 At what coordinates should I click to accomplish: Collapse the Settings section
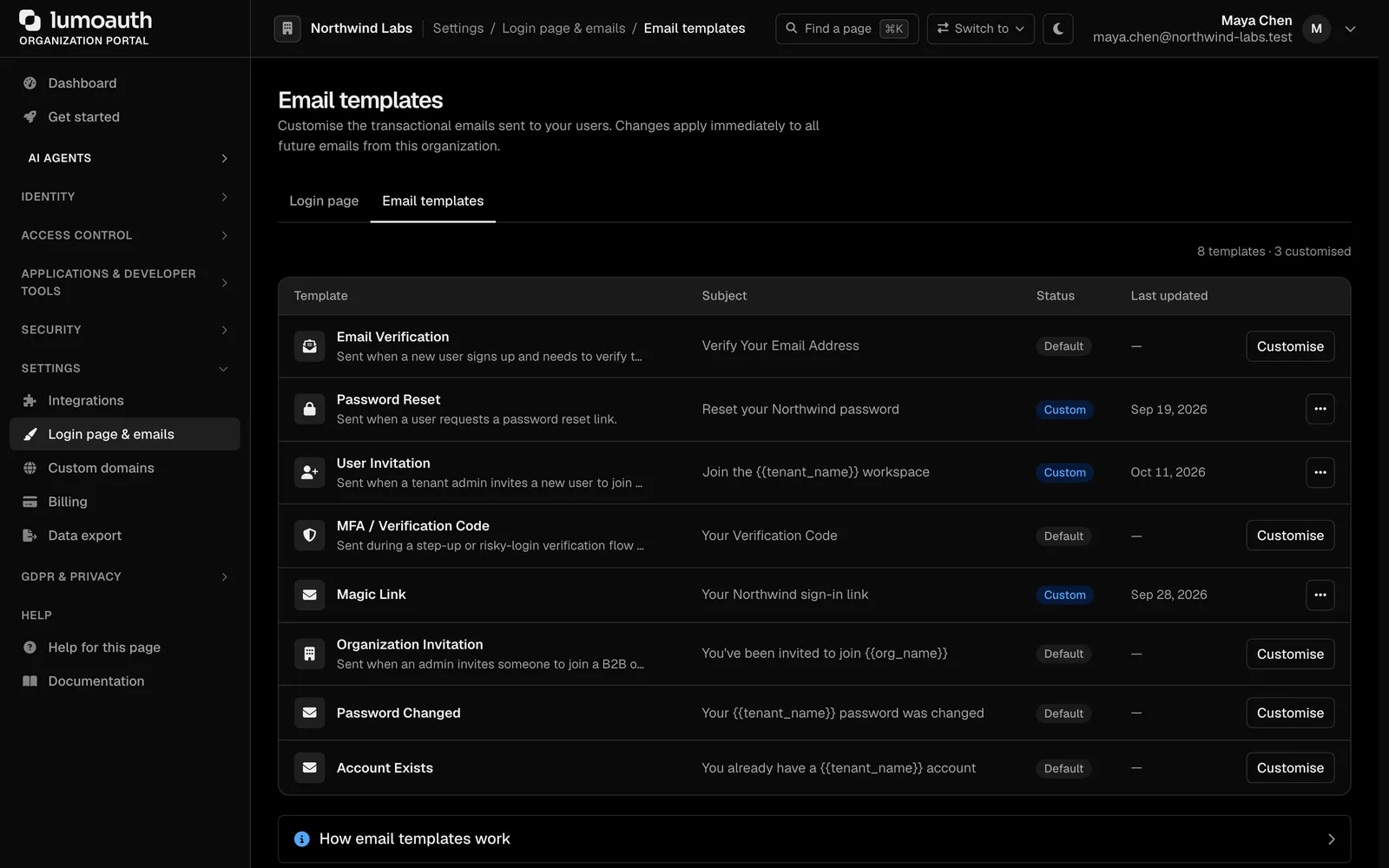pyautogui.click(x=125, y=368)
